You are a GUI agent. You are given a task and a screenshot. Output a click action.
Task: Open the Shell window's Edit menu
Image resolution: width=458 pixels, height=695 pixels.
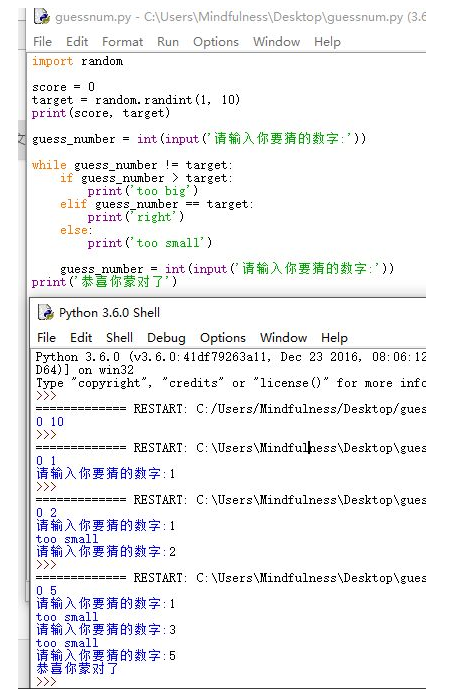tap(81, 338)
